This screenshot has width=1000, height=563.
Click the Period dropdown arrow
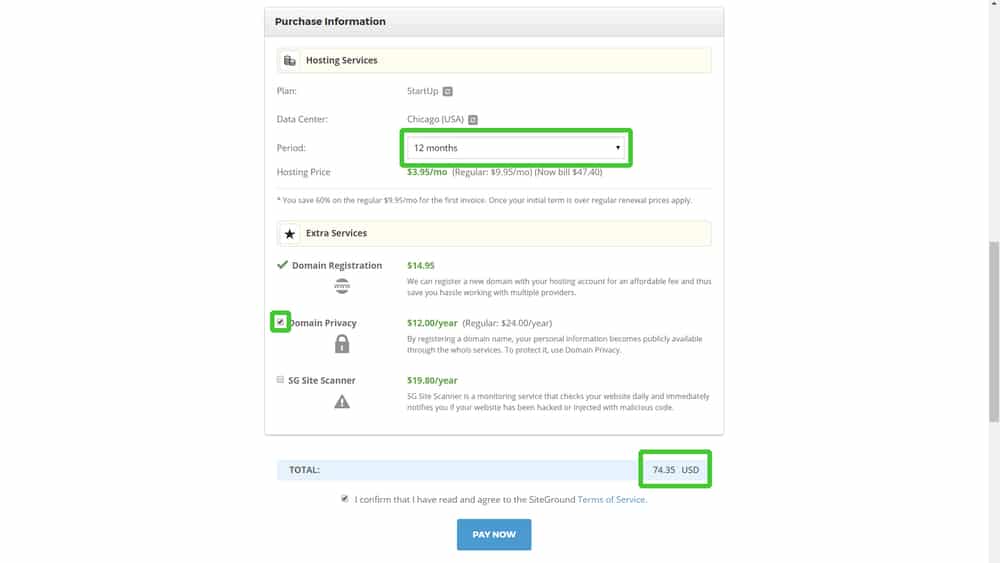pyautogui.click(x=617, y=148)
